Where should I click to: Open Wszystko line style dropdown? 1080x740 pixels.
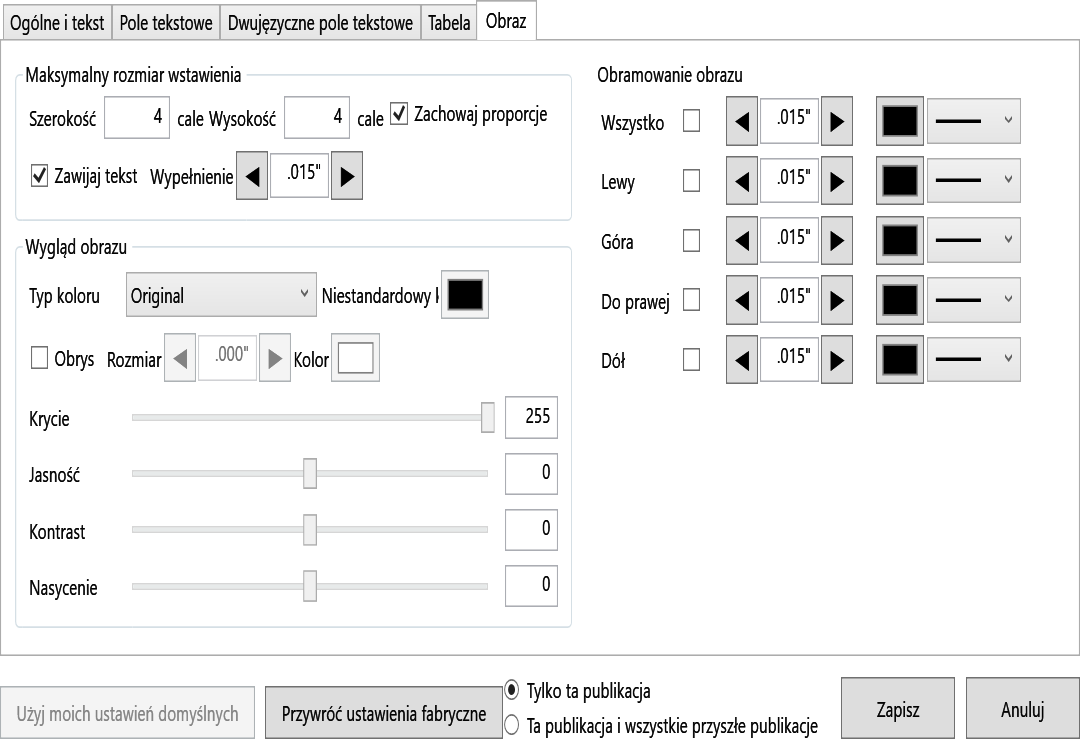pyautogui.click(x=974, y=121)
